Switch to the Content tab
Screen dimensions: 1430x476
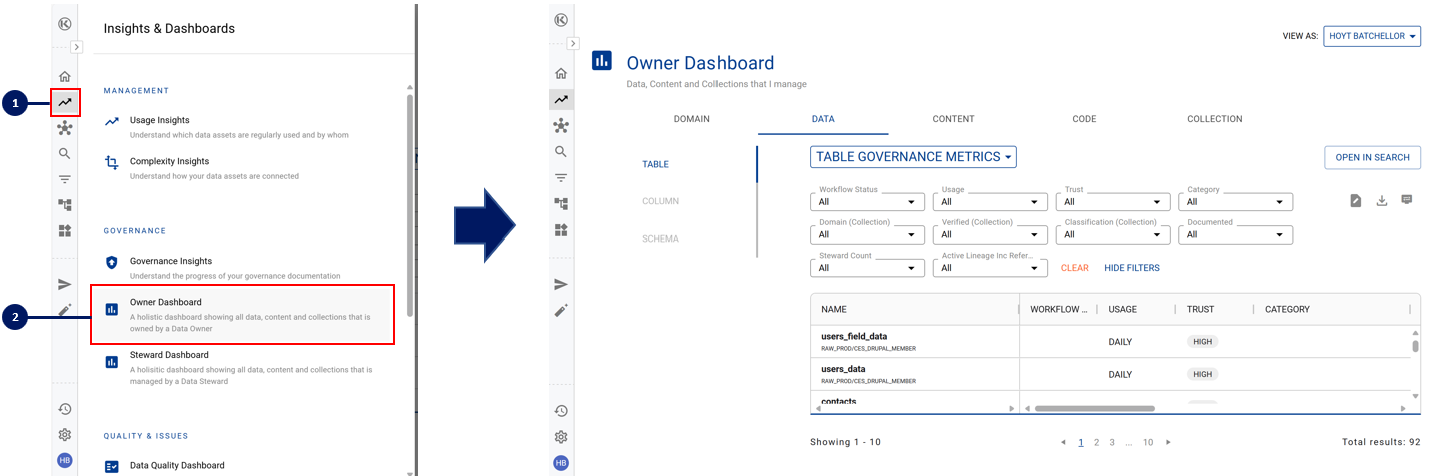point(953,119)
